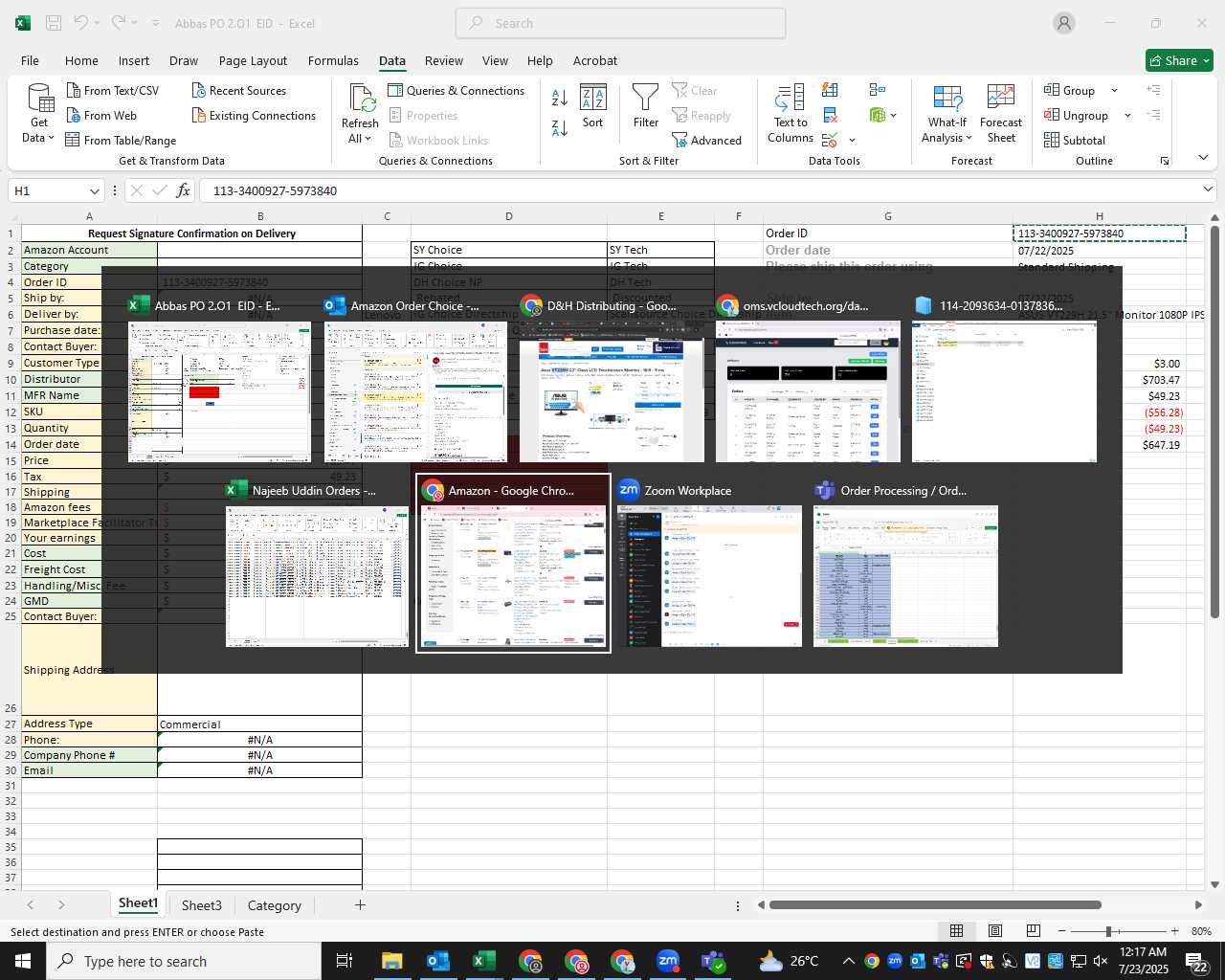1225x980 pixels.
Task: Click the Data Validation icon
Action: [830, 141]
